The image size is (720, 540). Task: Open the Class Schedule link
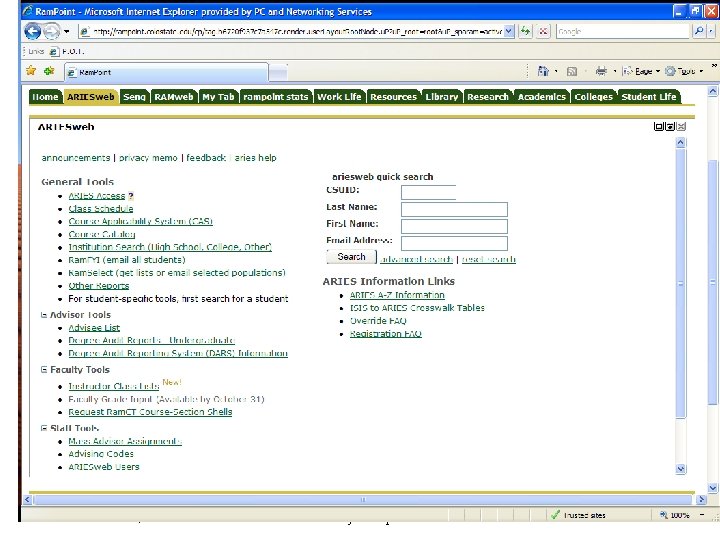(x=101, y=208)
